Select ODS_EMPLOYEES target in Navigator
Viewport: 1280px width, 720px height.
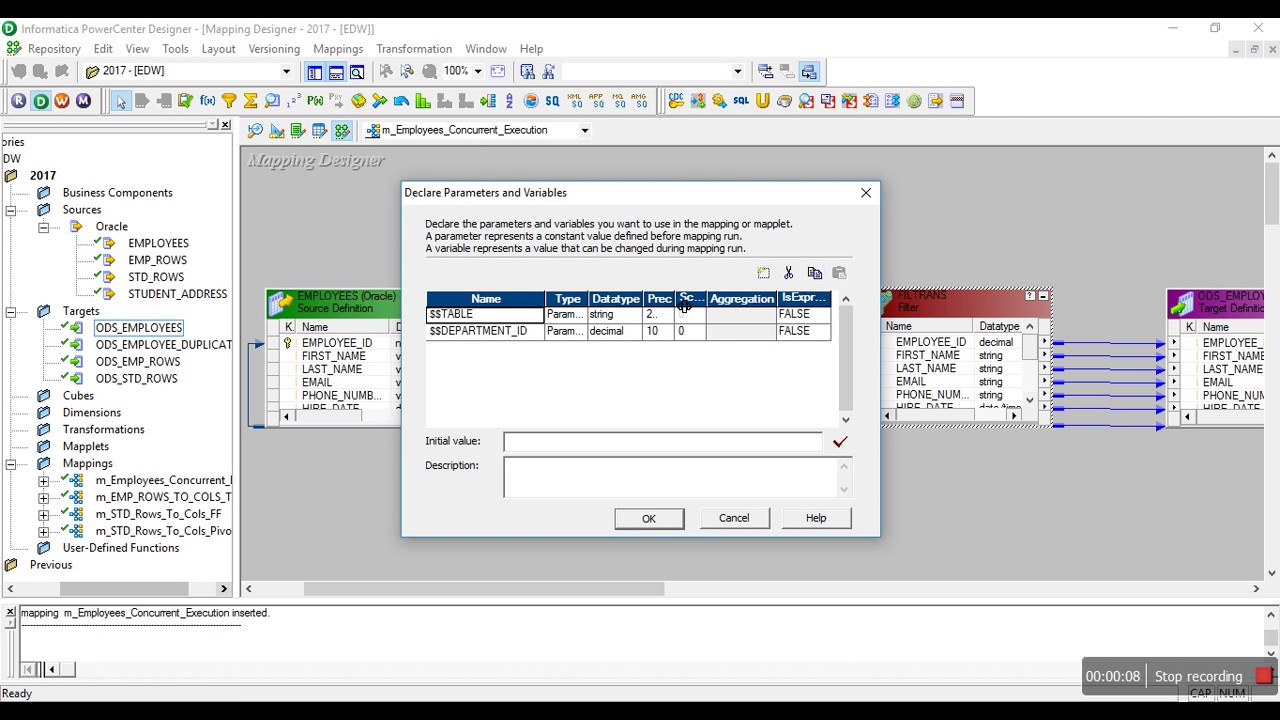(x=139, y=328)
